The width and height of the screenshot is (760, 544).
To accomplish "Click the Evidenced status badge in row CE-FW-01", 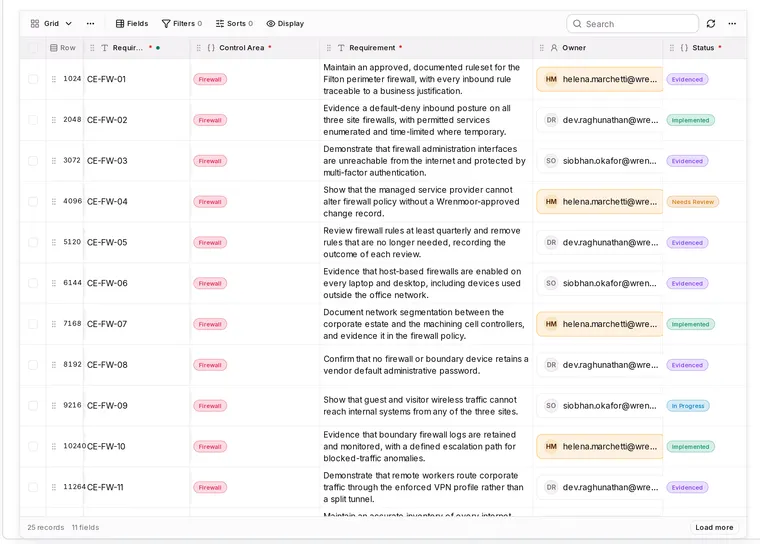I will [687, 79].
